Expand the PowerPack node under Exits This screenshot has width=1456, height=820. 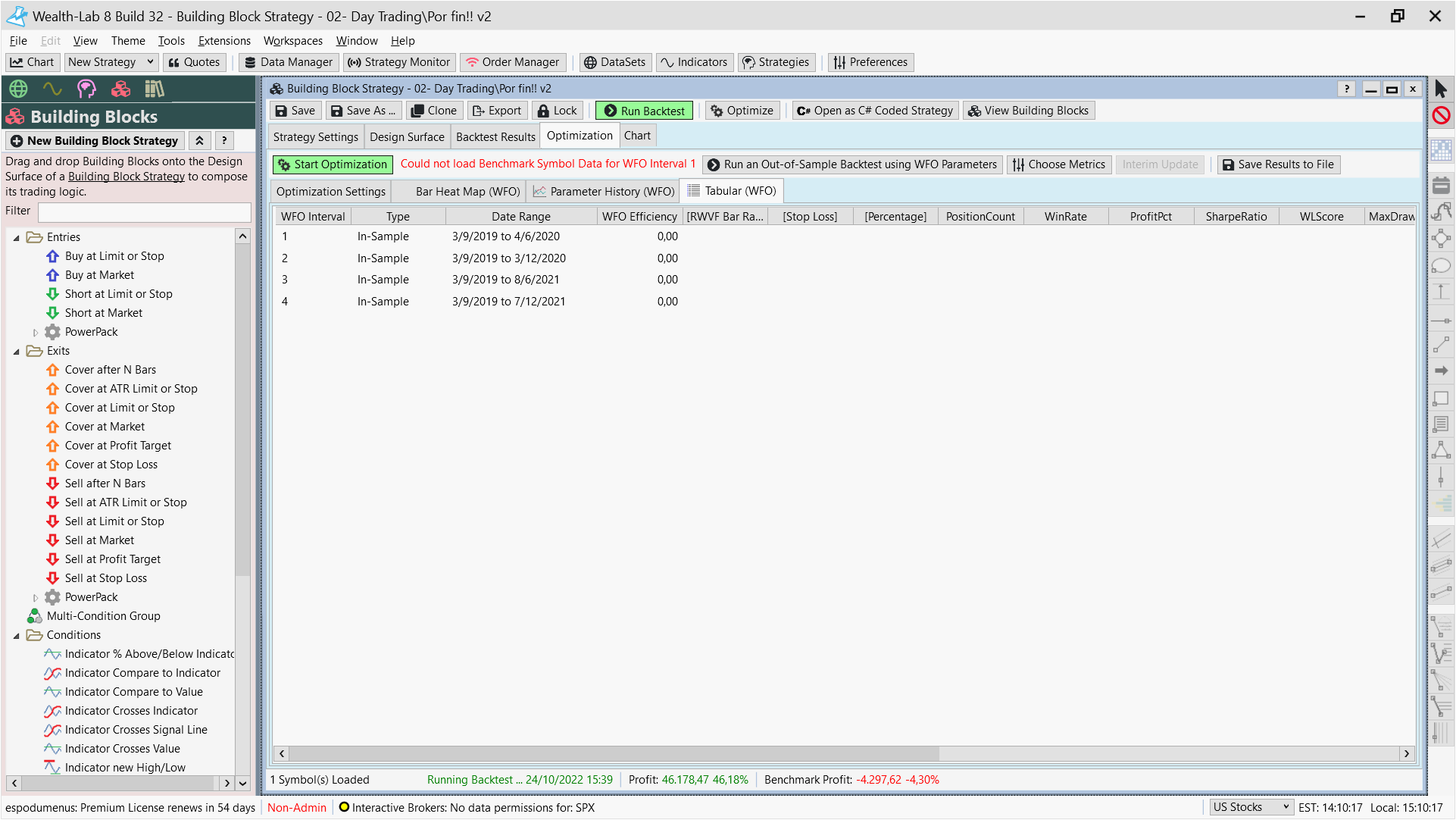[x=35, y=598]
